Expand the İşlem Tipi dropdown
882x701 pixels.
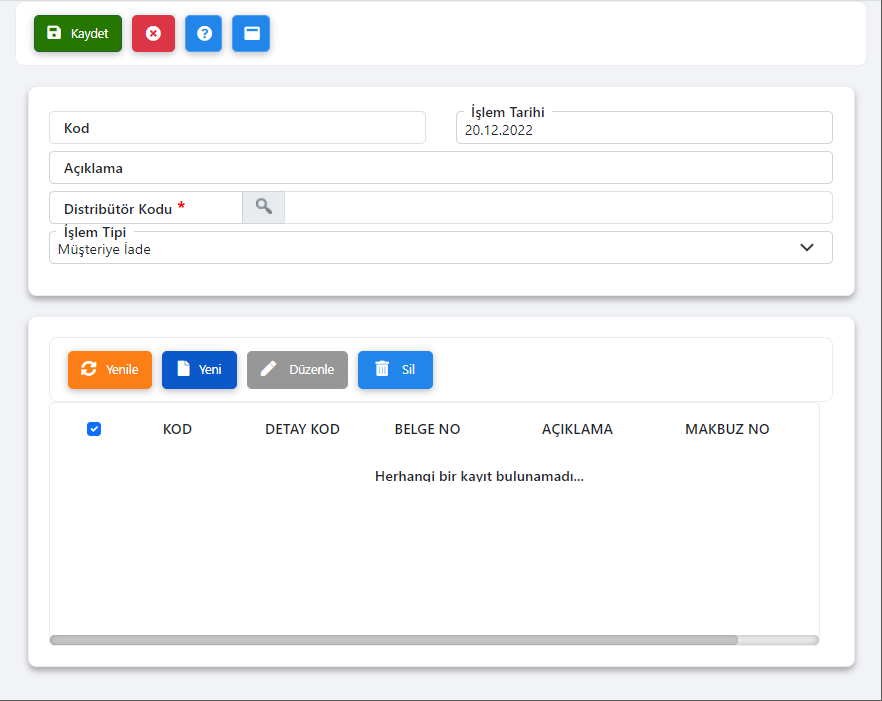click(x=440, y=249)
